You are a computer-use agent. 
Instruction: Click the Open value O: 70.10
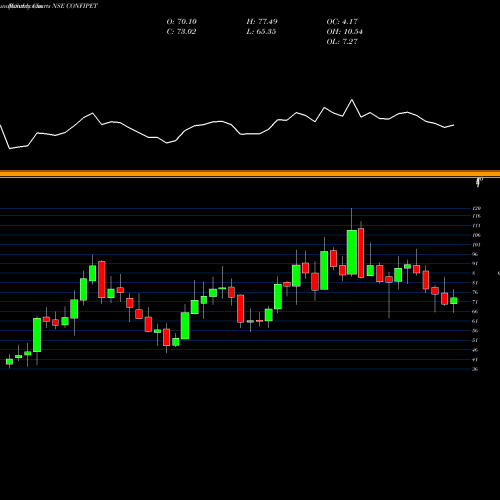click(182, 22)
